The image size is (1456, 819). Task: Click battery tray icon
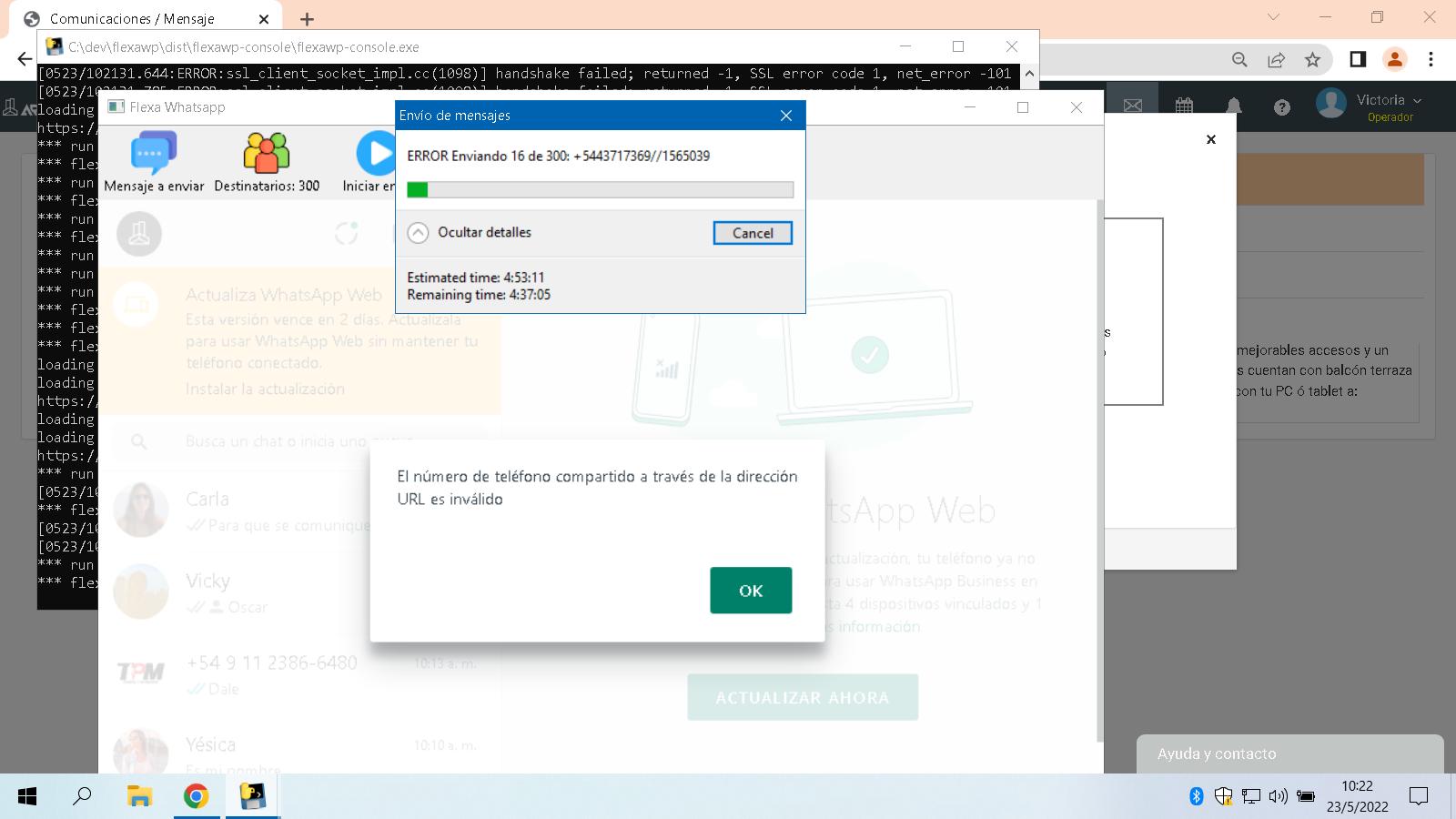pos(1306,796)
